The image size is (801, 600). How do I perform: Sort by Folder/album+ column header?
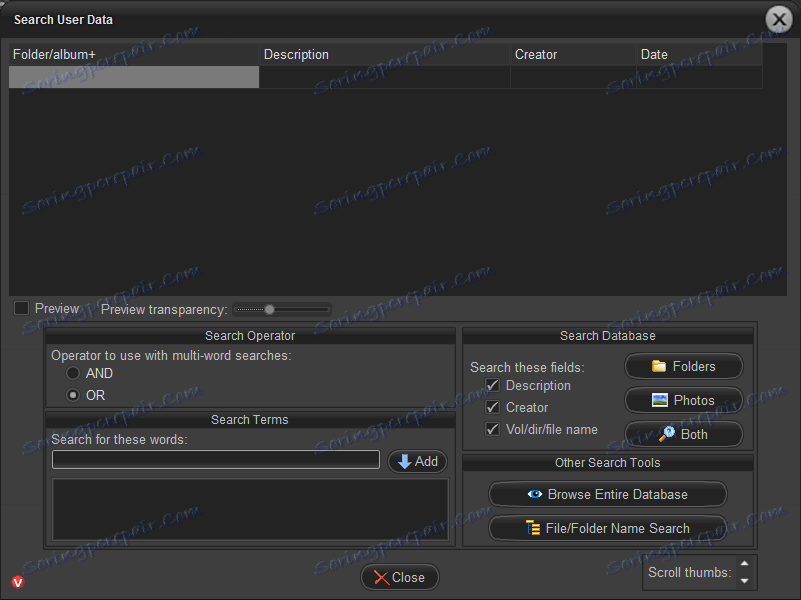tap(134, 55)
